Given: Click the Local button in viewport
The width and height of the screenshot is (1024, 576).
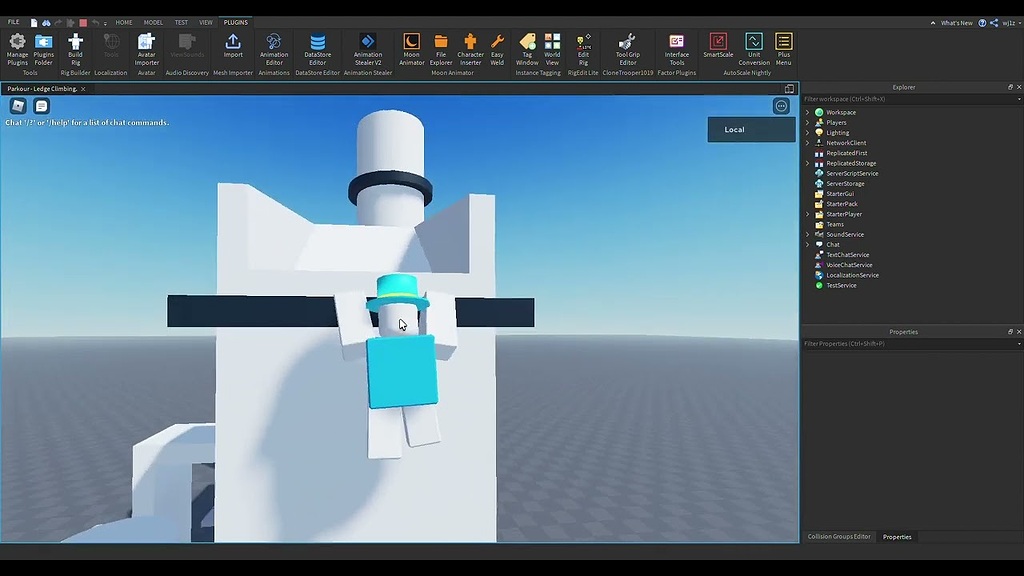Looking at the screenshot, I should tap(733, 129).
